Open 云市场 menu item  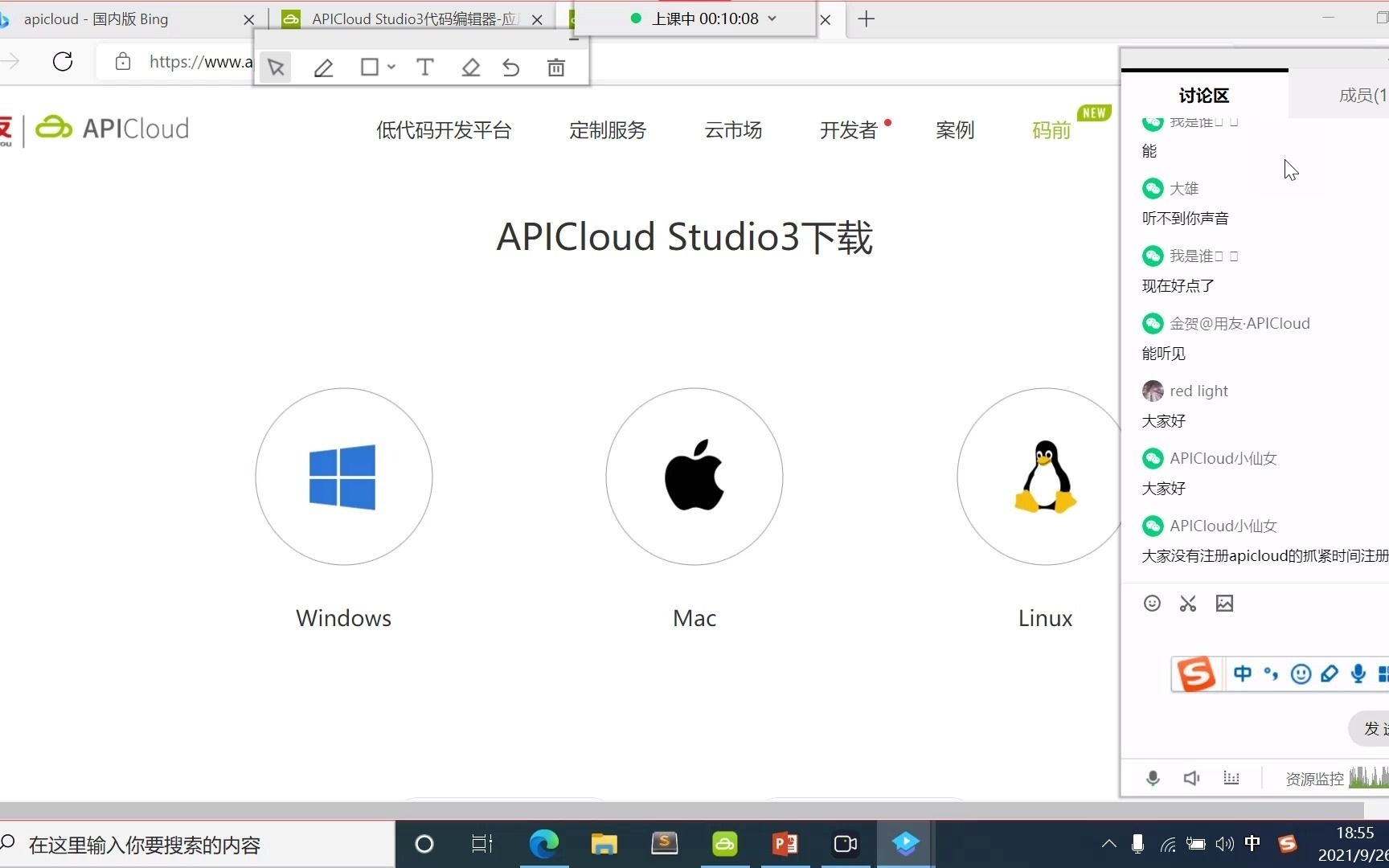[x=733, y=130]
